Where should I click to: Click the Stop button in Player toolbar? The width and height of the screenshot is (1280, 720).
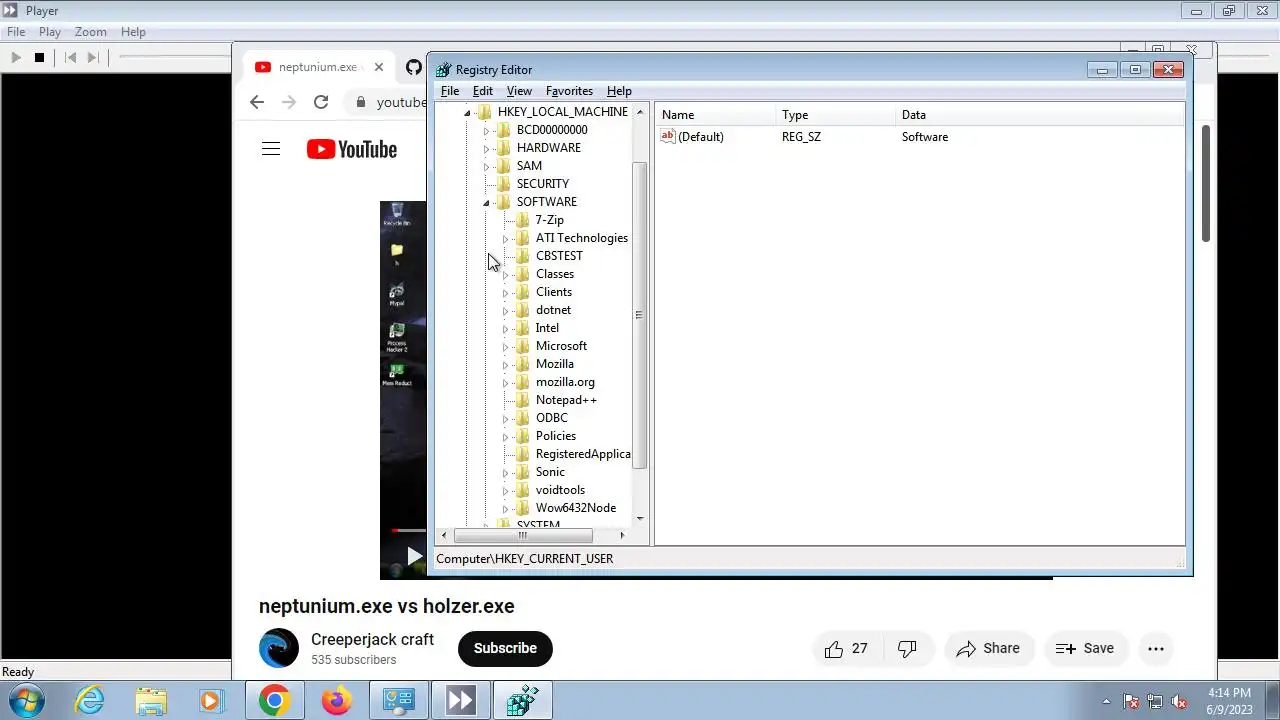click(39, 58)
